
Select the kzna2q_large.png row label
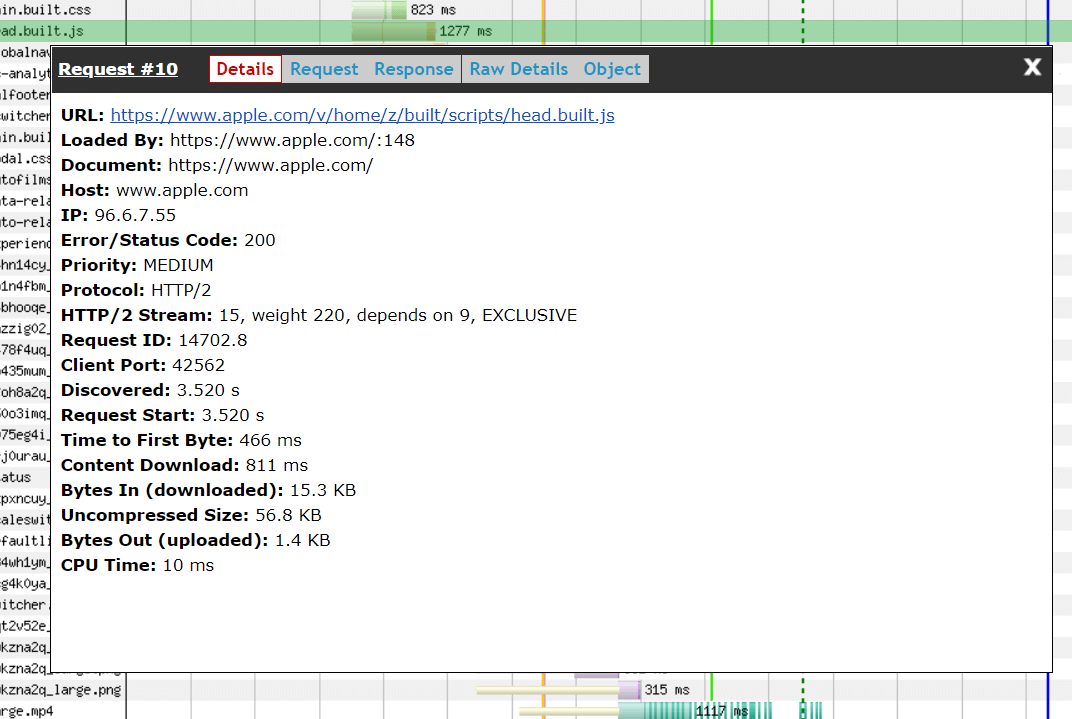[60, 690]
